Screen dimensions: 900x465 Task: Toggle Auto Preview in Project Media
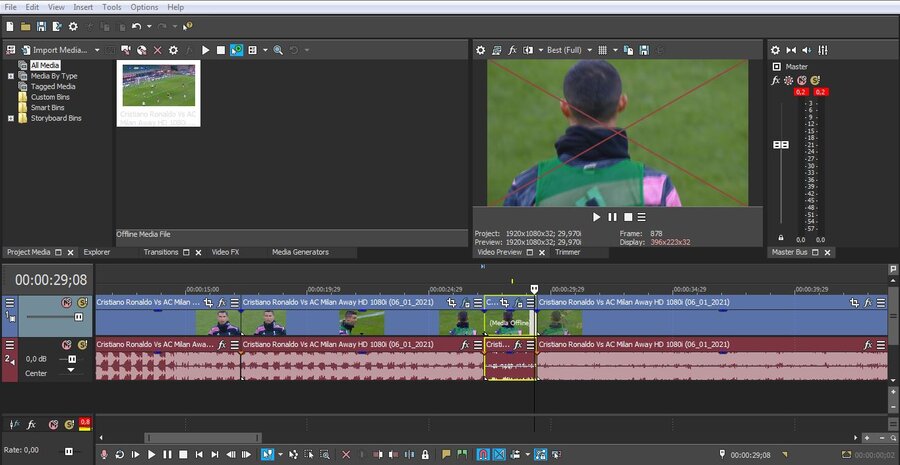coord(236,51)
